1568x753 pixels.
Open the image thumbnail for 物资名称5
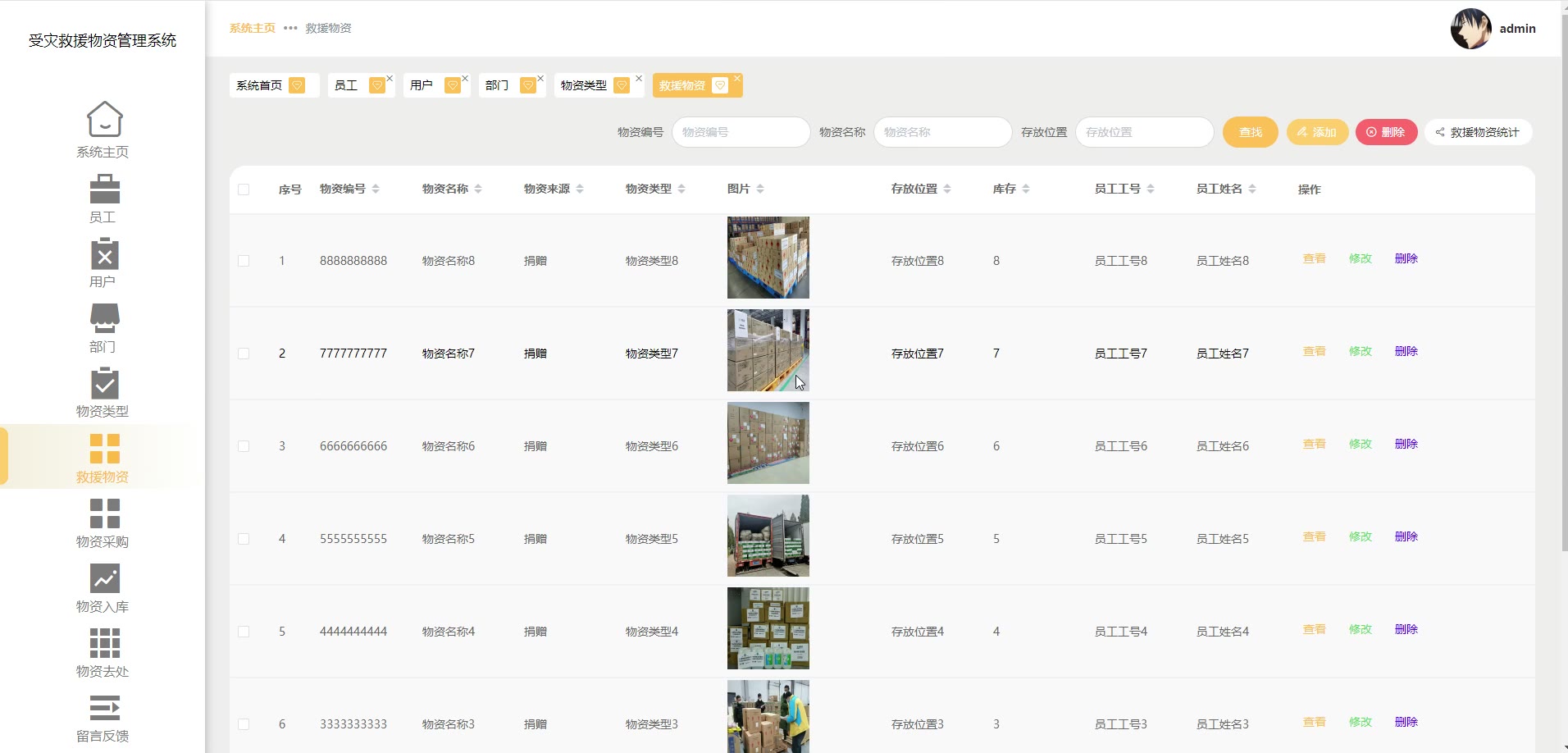(768, 536)
